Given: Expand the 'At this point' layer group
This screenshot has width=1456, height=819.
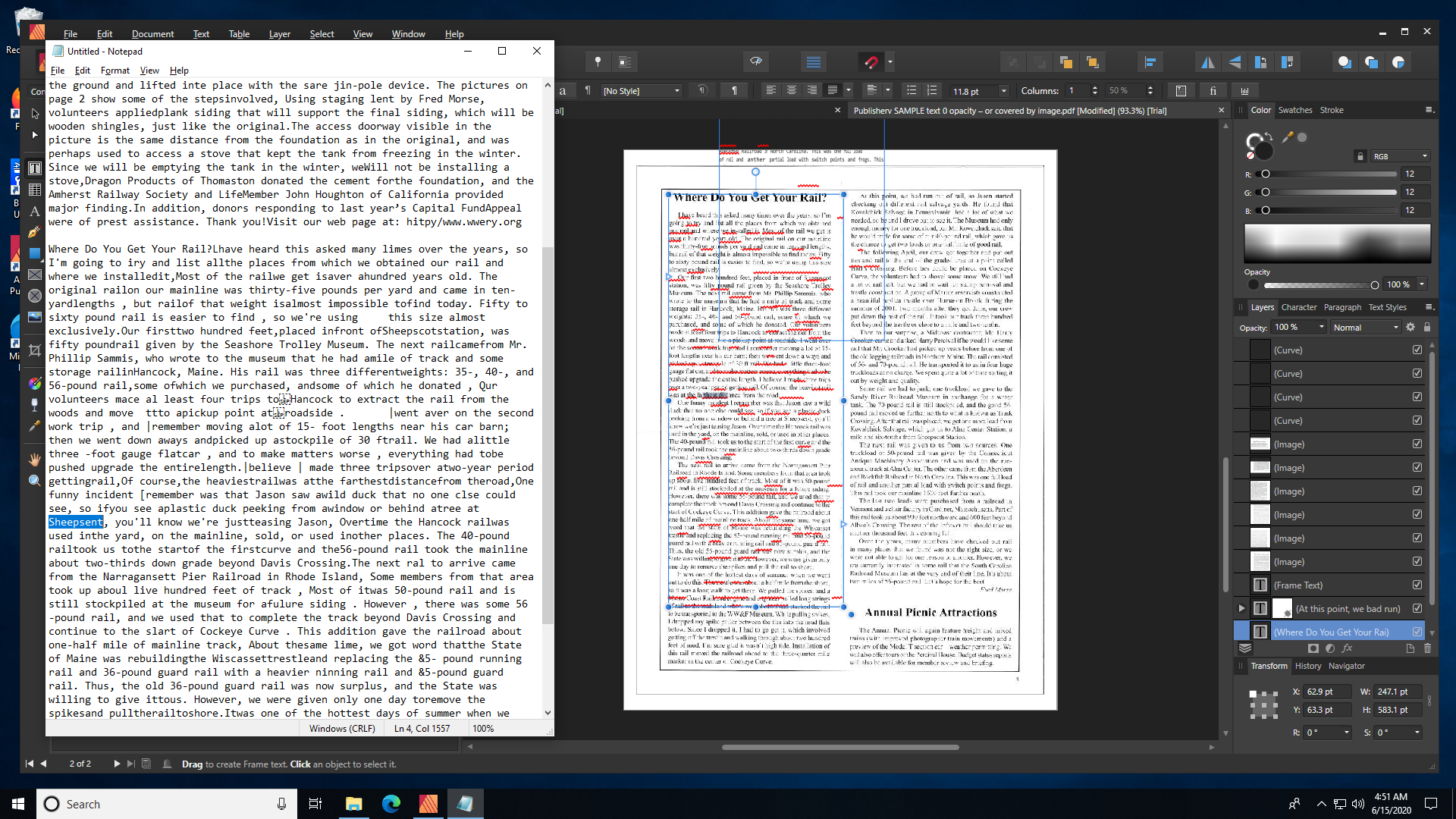Looking at the screenshot, I should click(1241, 608).
